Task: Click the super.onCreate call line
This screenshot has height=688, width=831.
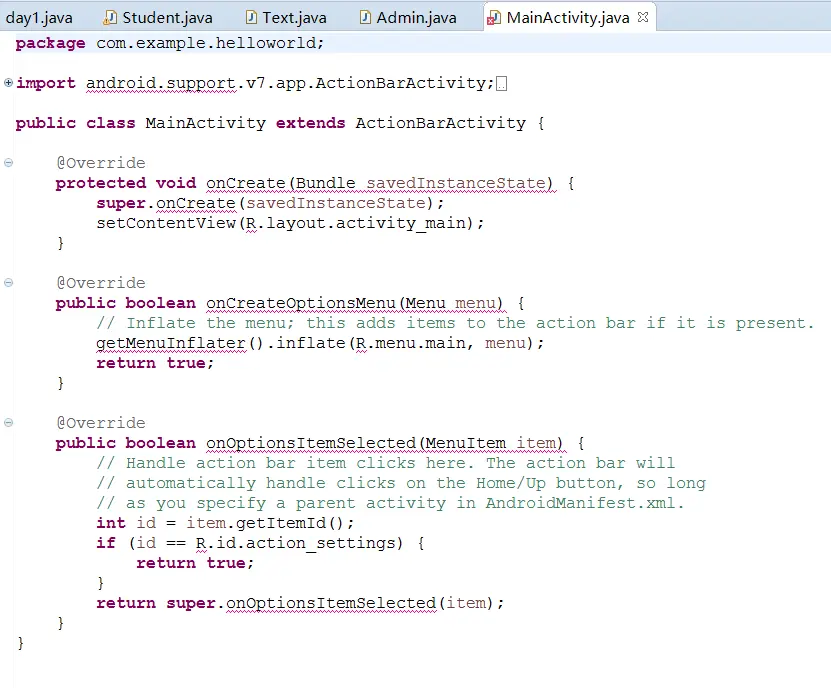Action: pos(270,203)
